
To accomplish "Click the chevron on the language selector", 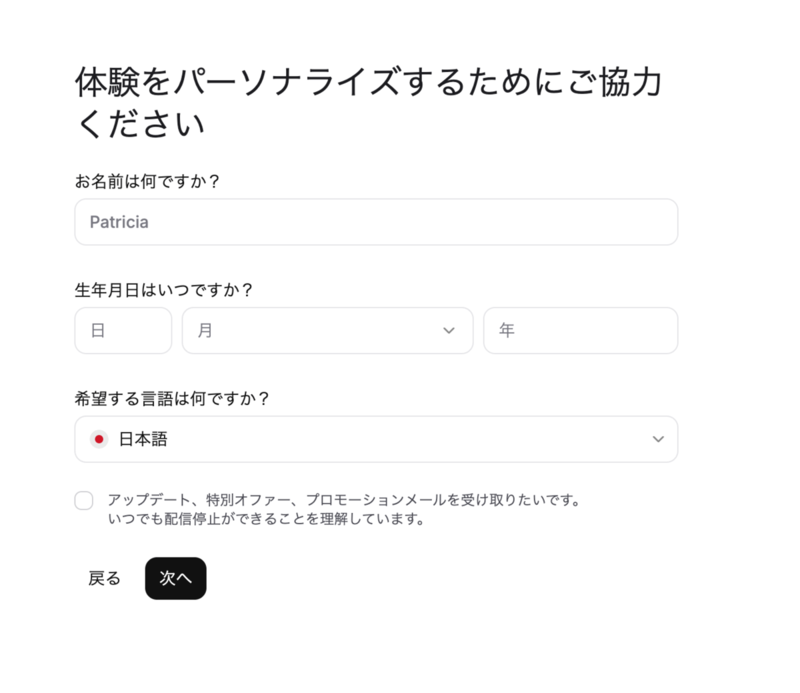I will [x=658, y=438].
